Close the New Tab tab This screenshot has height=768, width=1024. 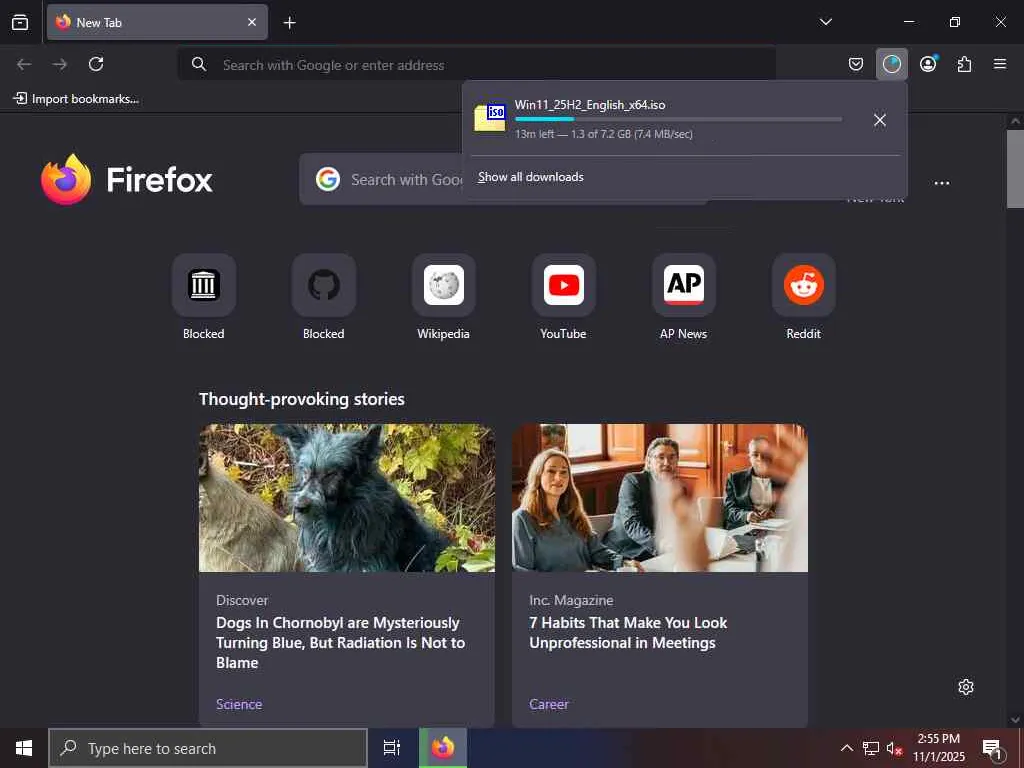tap(252, 22)
